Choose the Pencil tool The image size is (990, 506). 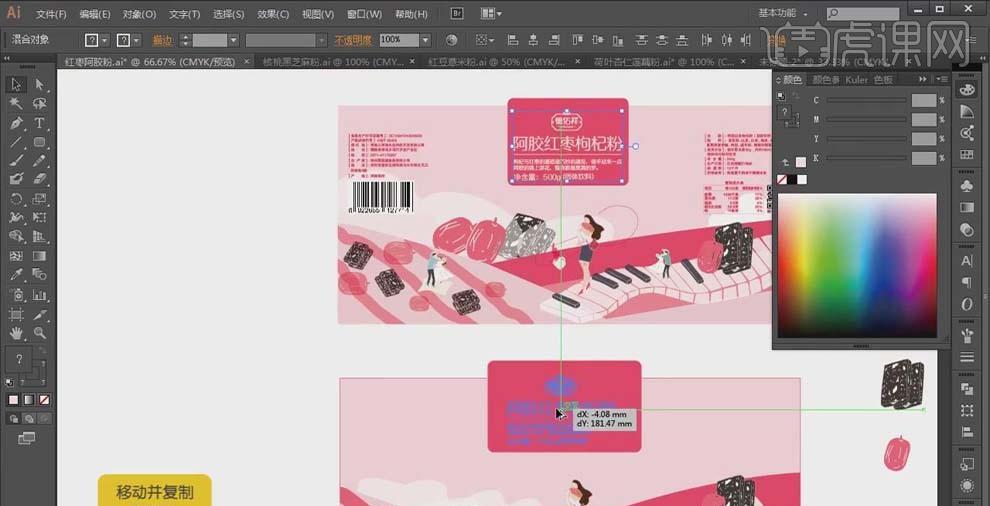[x=39, y=160]
